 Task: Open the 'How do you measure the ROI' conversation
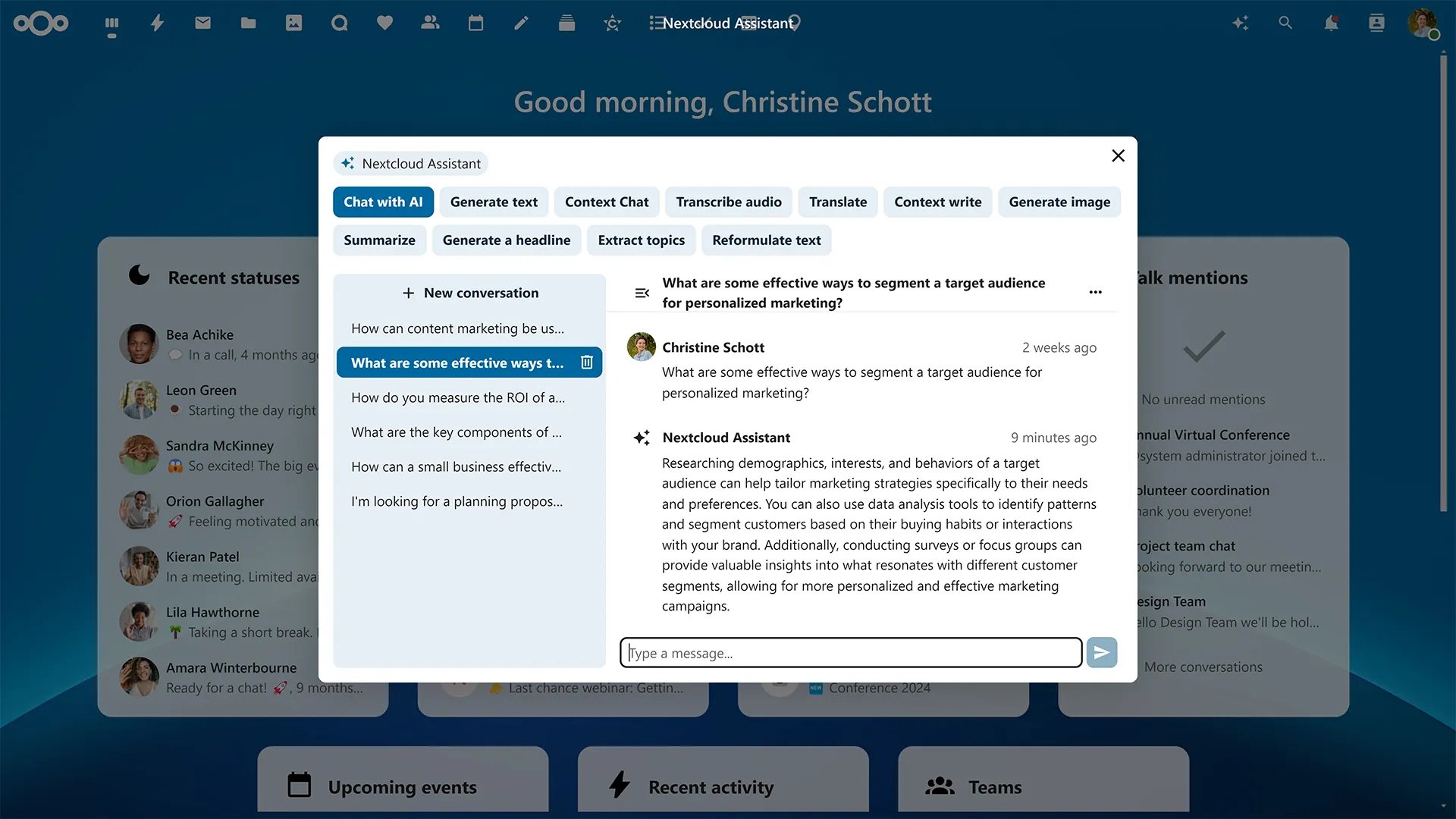click(457, 397)
